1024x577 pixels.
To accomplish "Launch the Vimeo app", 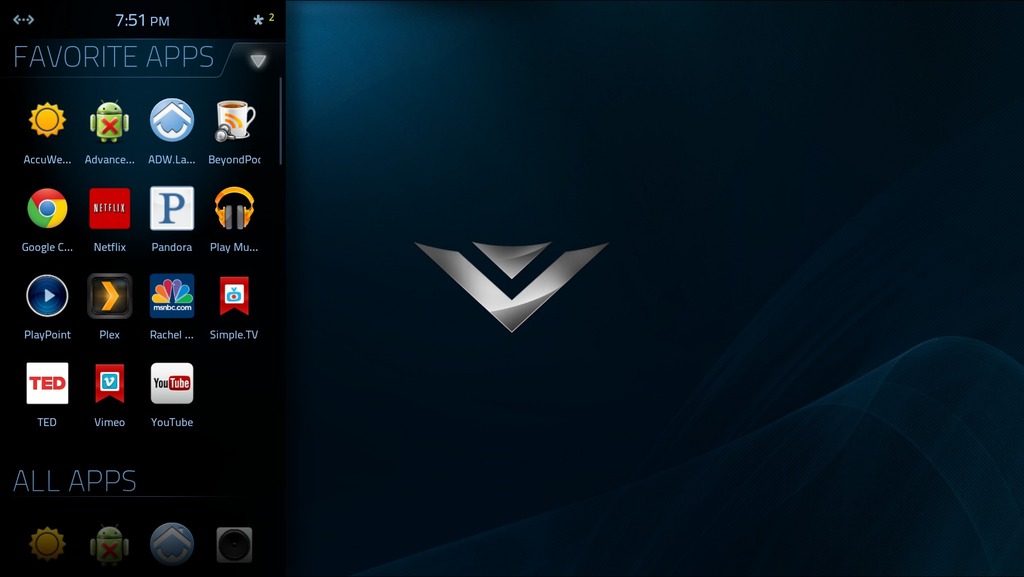I will (x=109, y=383).
